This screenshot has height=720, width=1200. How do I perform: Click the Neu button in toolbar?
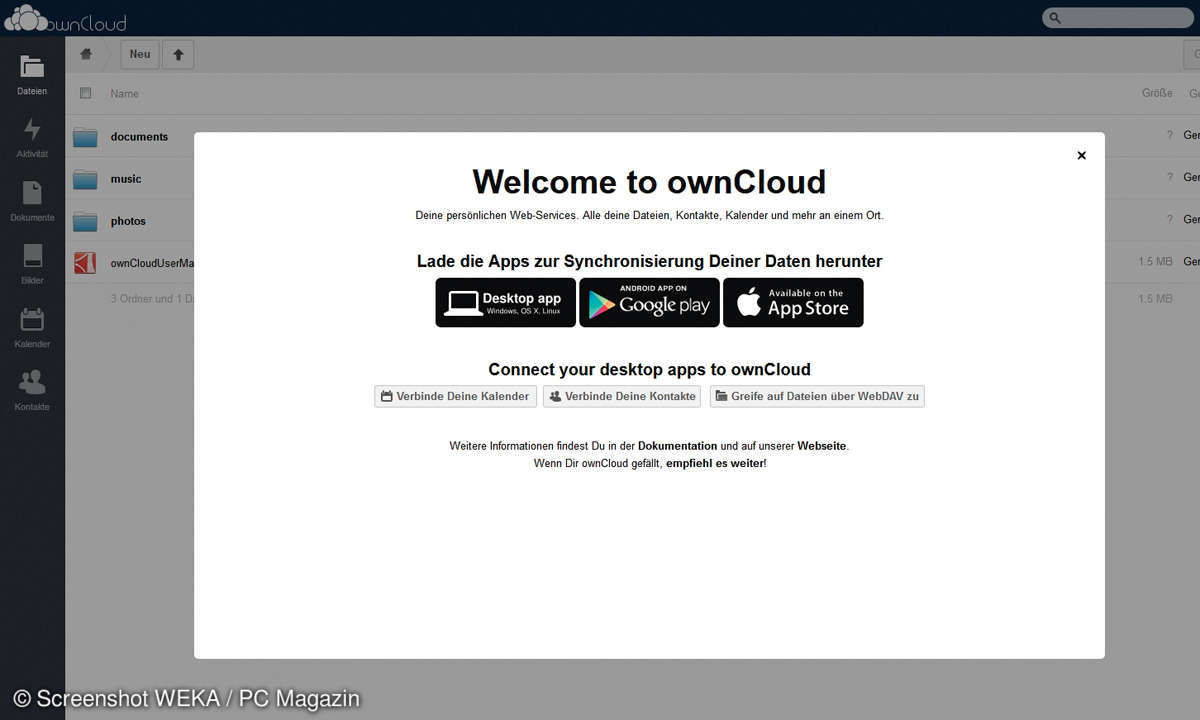click(140, 55)
